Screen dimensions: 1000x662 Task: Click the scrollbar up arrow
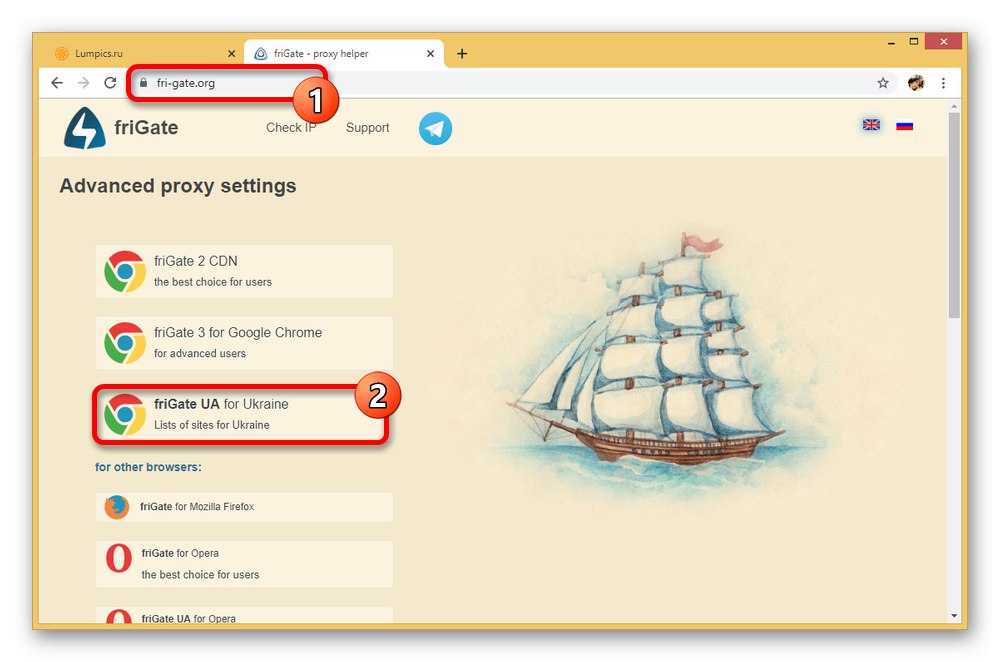[x=954, y=105]
